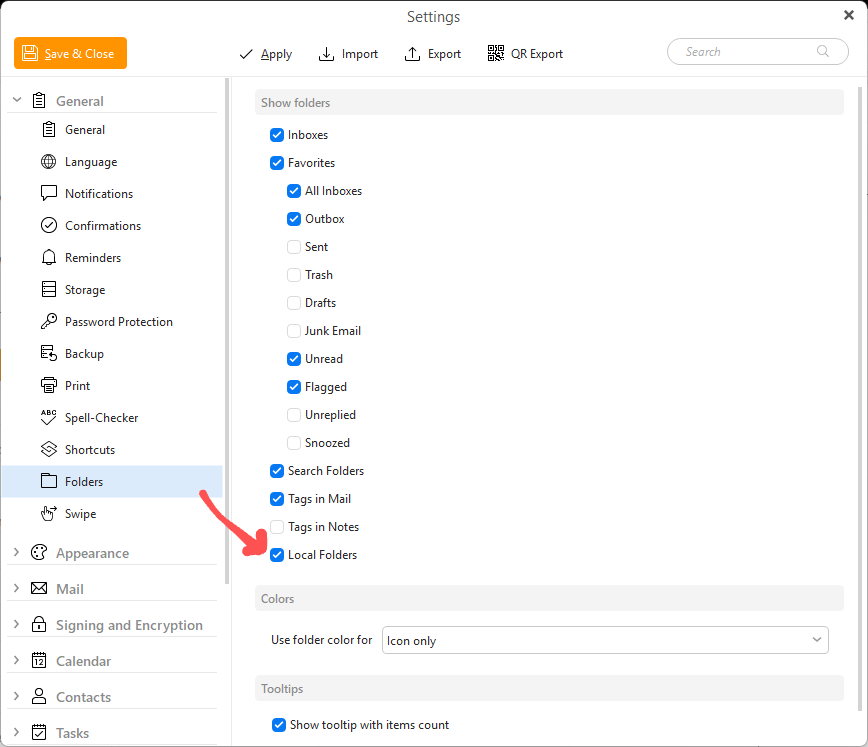Viewport: 868px width, 747px height.
Task: Click the Reminders bell icon
Action: (x=49, y=257)
